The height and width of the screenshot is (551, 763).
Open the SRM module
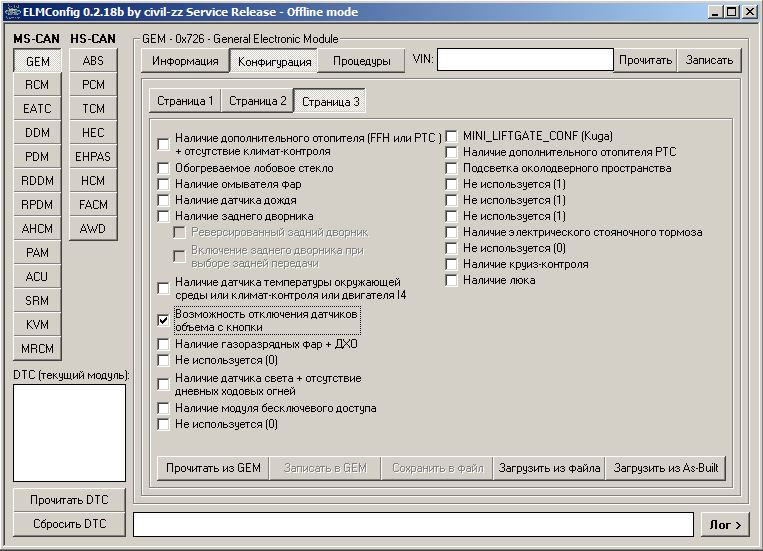click(37, 300)
